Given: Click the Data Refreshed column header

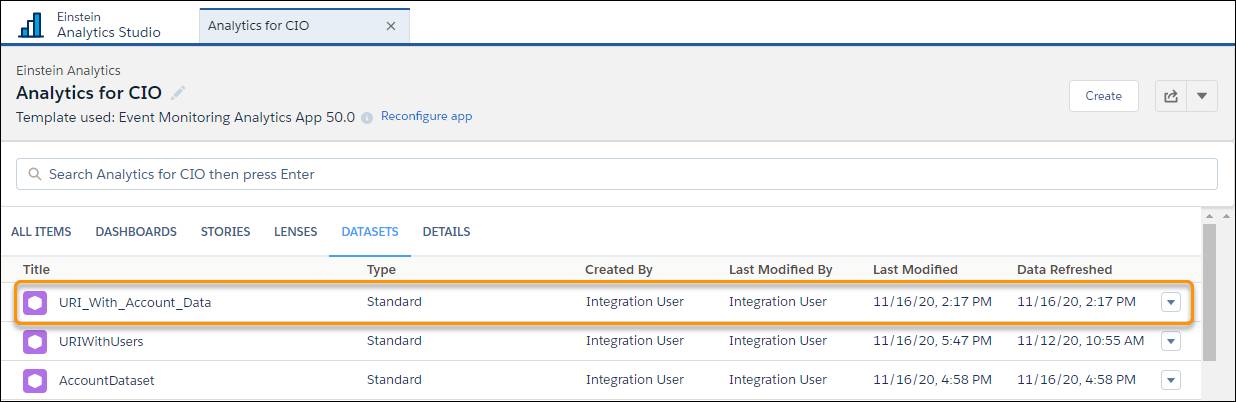Looking at the screenshot, I should 1064,269.
